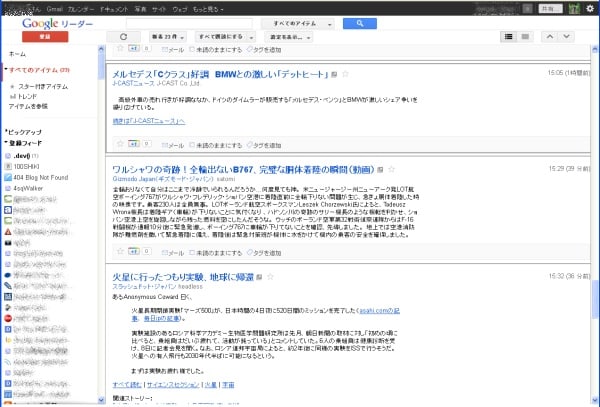
Task: Click the 共有 share button in top bar
Action: pos(550,8)
